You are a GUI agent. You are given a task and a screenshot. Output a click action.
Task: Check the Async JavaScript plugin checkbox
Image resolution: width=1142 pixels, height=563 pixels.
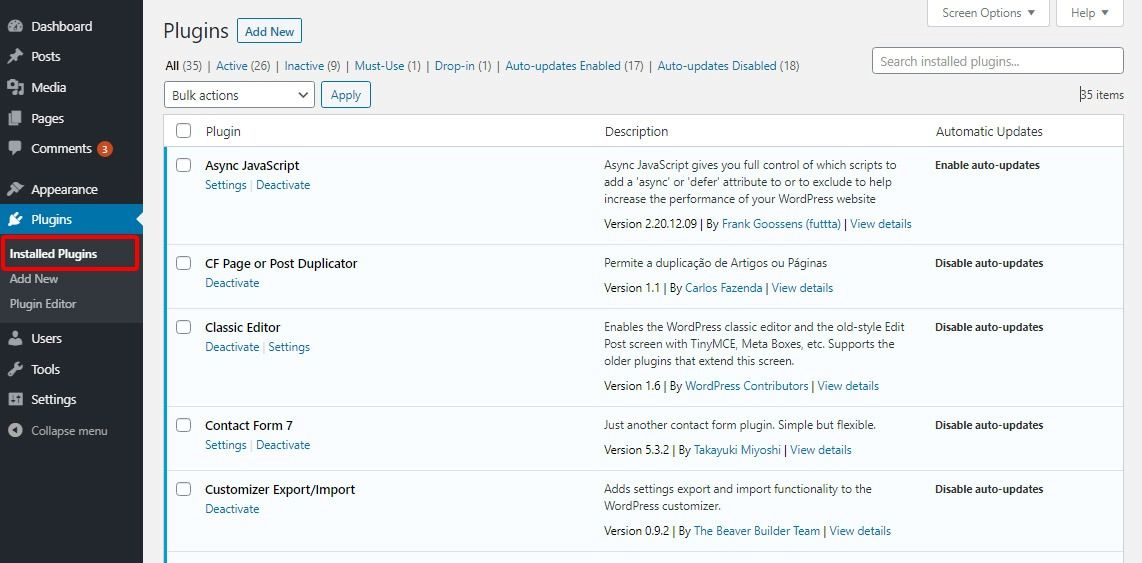point(184,165)
